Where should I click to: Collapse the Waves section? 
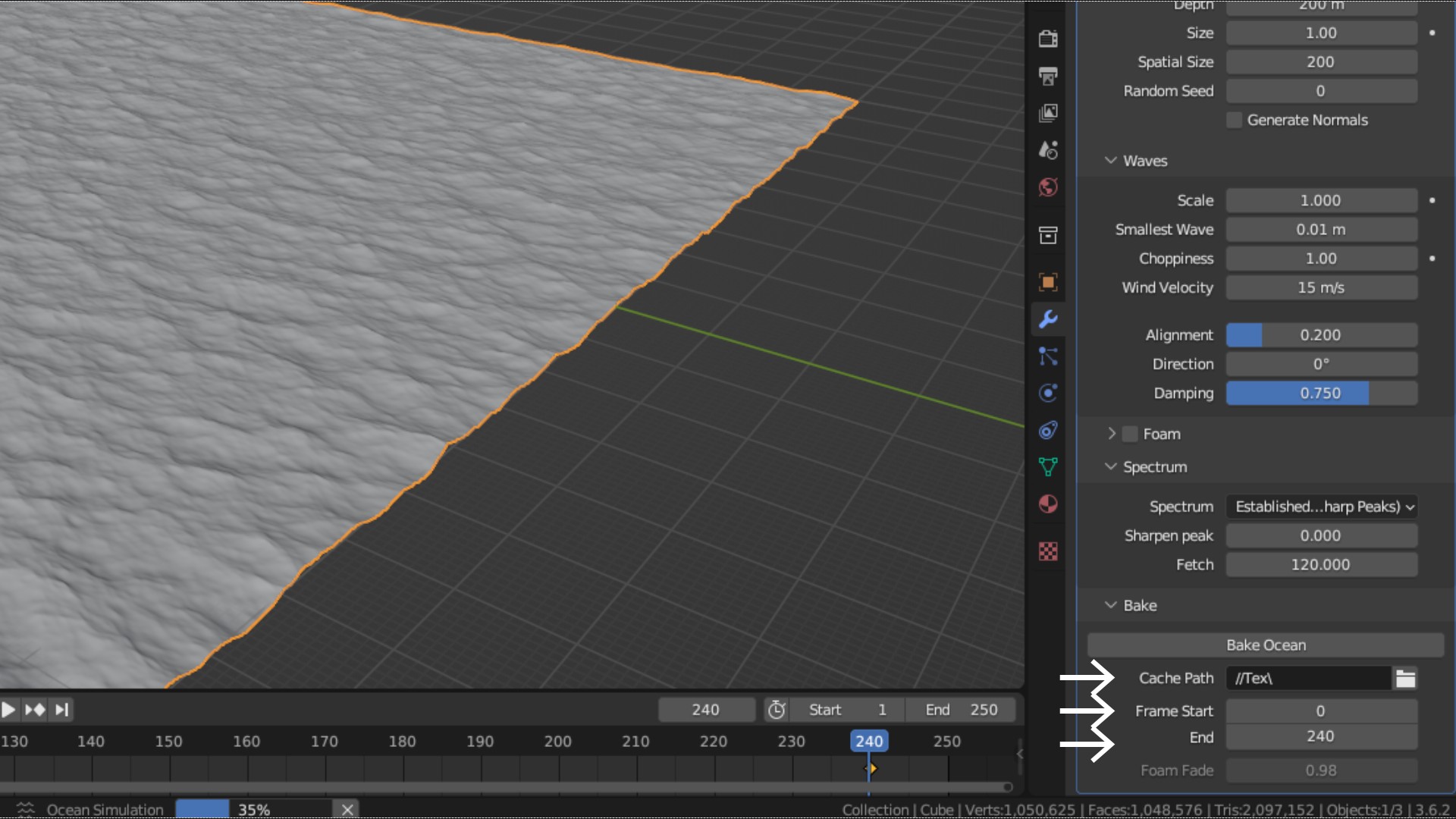coord(1111,161)
